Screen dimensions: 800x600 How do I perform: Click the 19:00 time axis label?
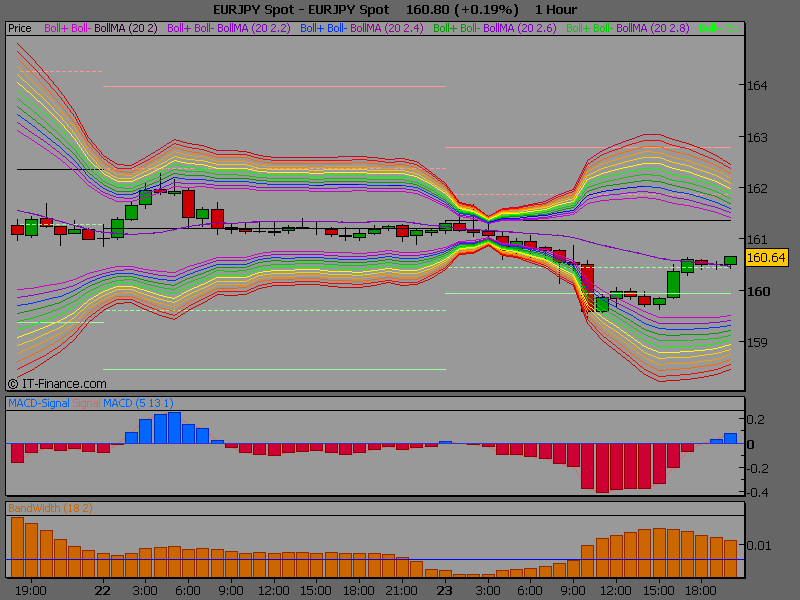[31, 591]
